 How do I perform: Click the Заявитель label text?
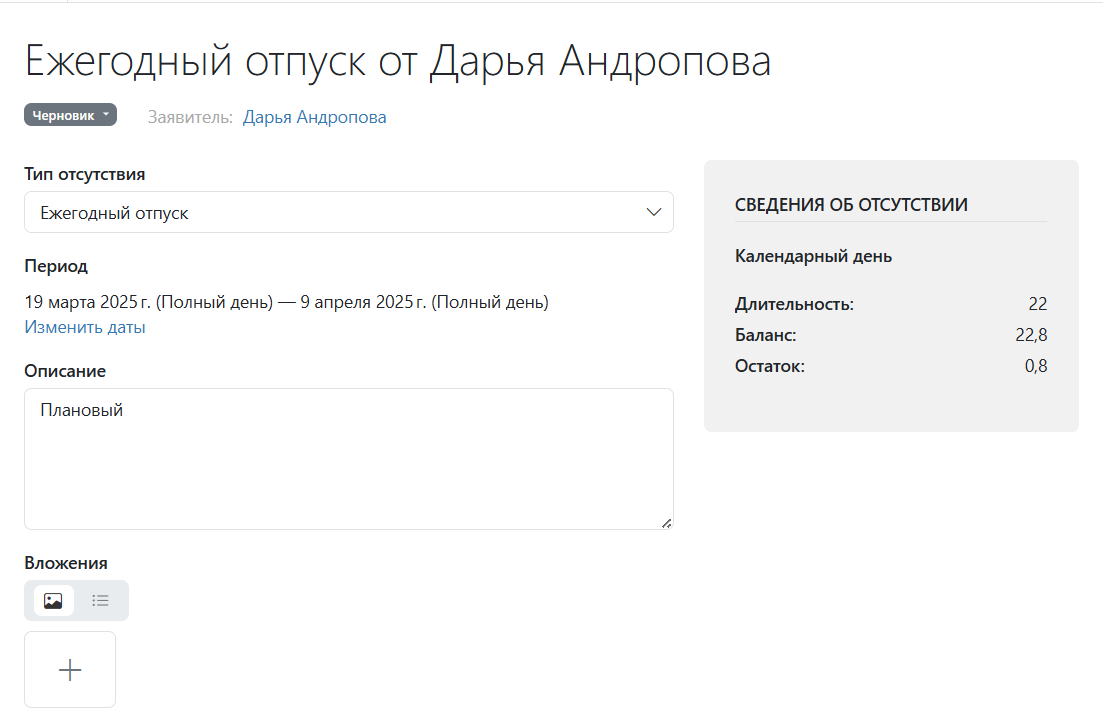(x=190, y=117)
